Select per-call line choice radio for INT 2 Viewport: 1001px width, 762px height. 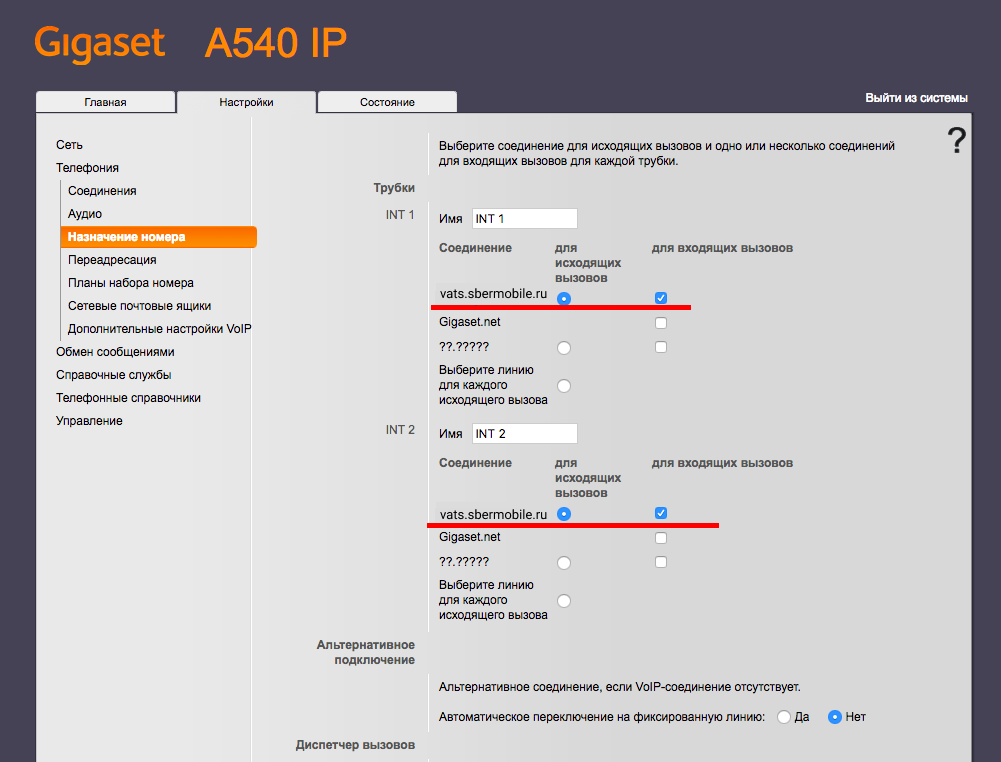[564, 601]
